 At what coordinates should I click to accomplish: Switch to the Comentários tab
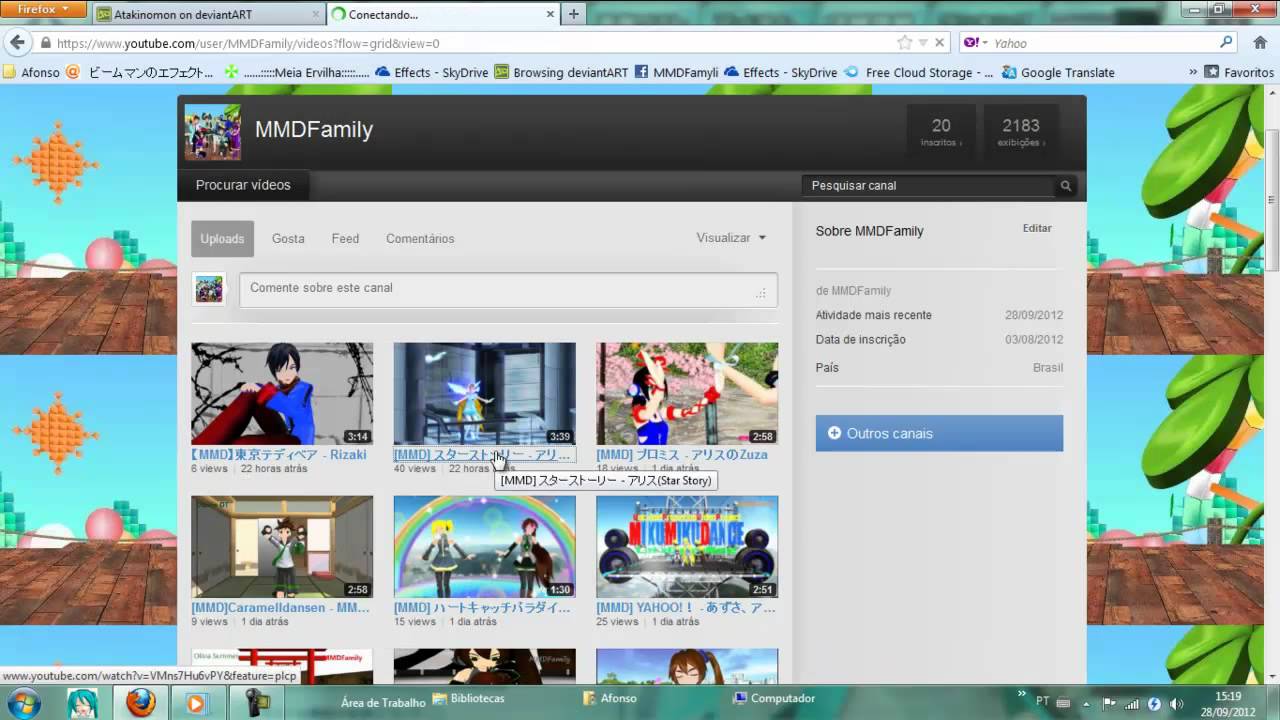(x=420, y=239)
